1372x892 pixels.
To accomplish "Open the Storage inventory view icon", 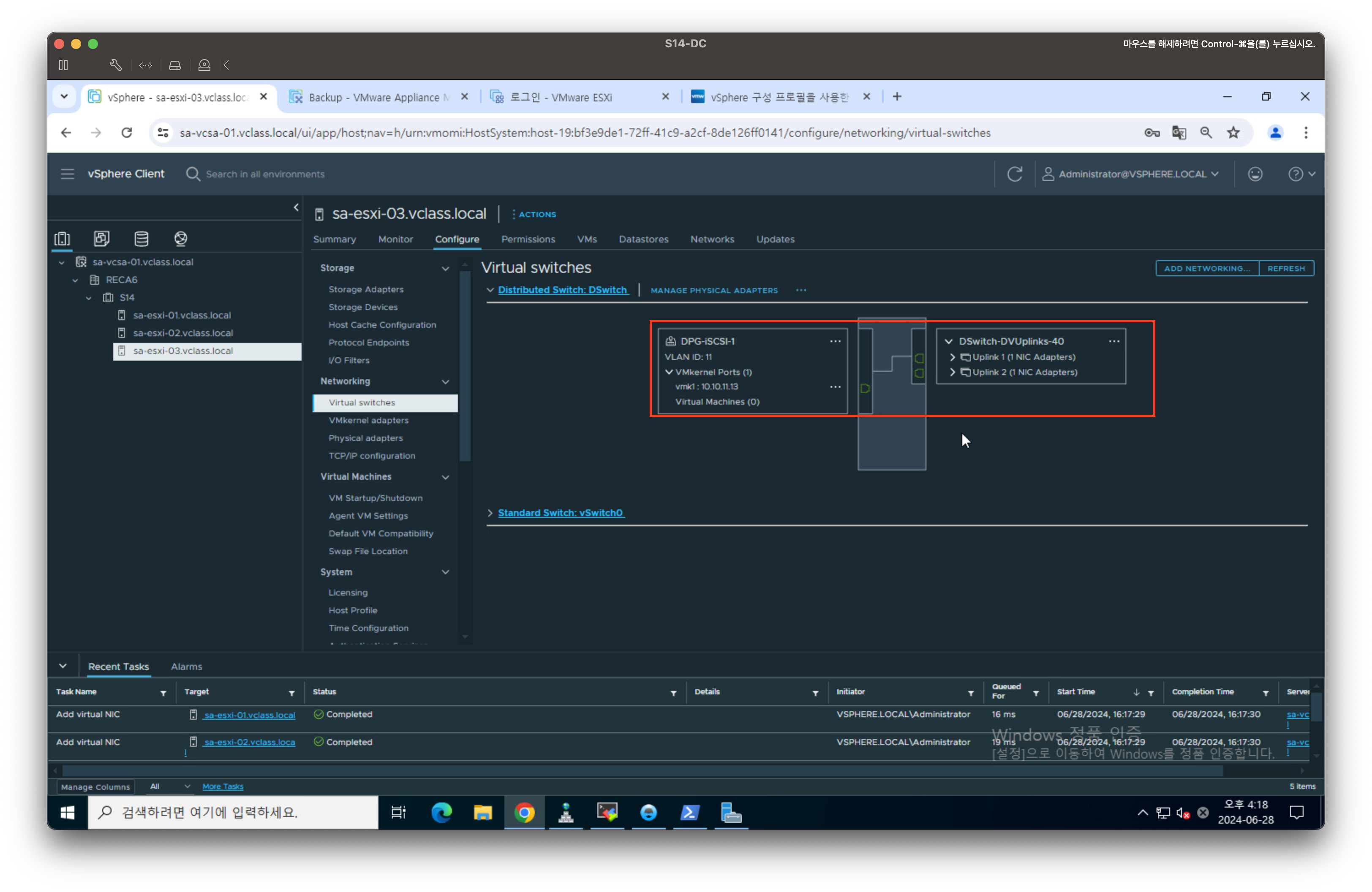I will 141,239.
